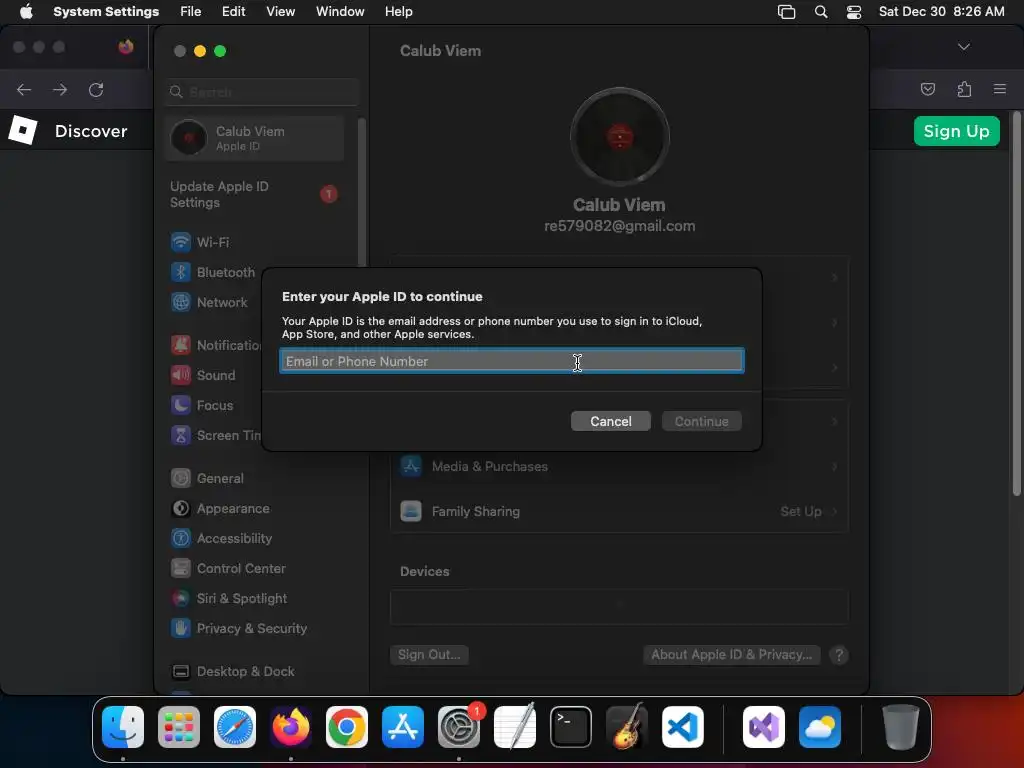This screenshot has width=1024, height=768.
Task: Open Privacy & Security settings
Action: [251, 628]
